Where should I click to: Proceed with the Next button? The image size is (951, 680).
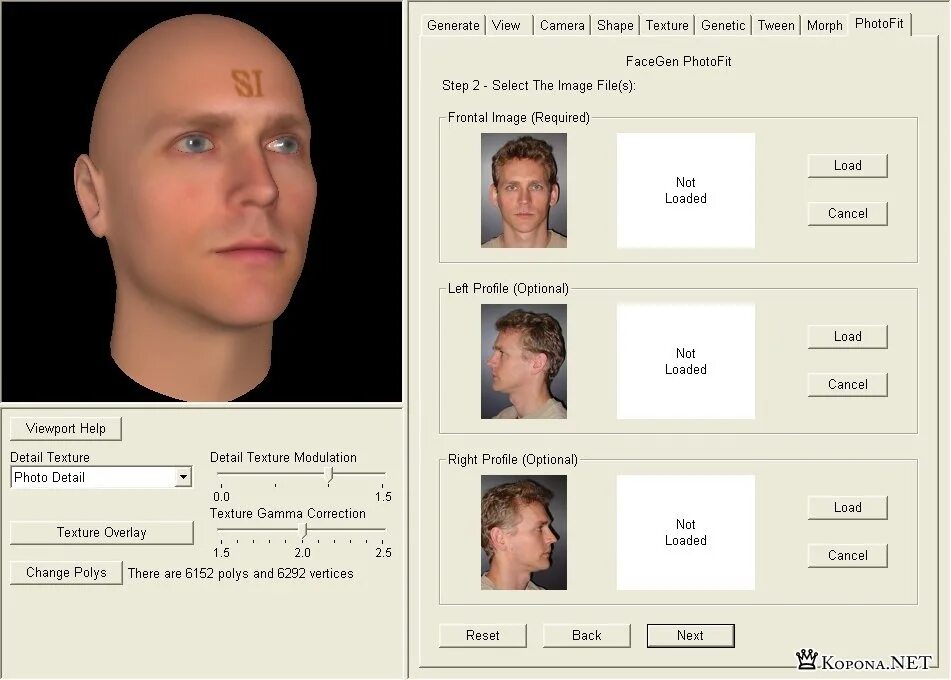click(690, 636)
